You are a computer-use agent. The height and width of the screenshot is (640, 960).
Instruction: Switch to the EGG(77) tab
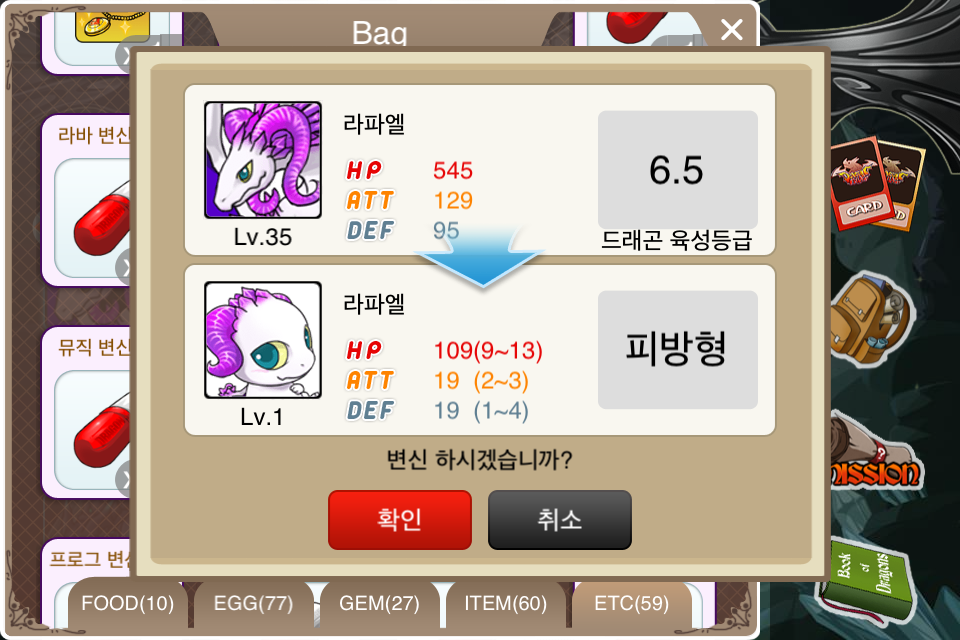253,603
